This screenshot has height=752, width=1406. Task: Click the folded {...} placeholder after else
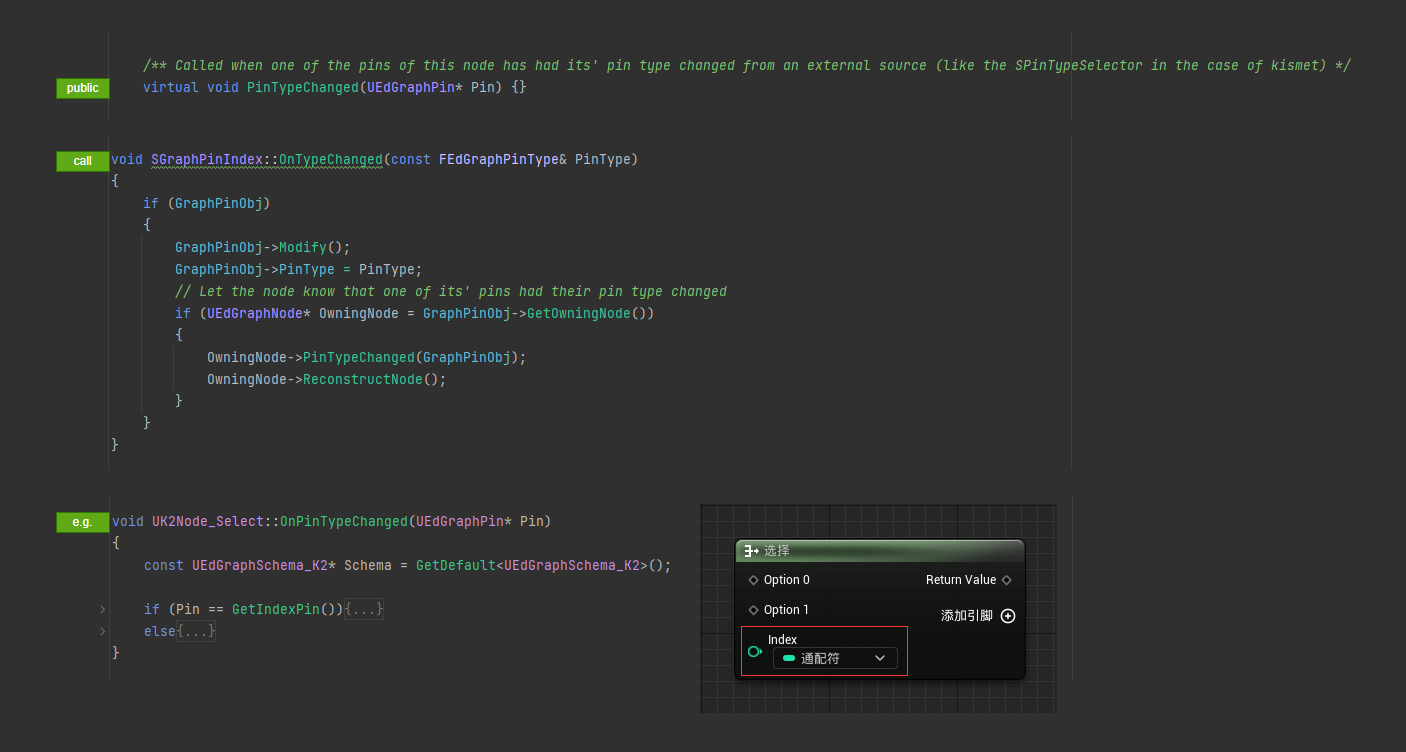coord(196,631)
